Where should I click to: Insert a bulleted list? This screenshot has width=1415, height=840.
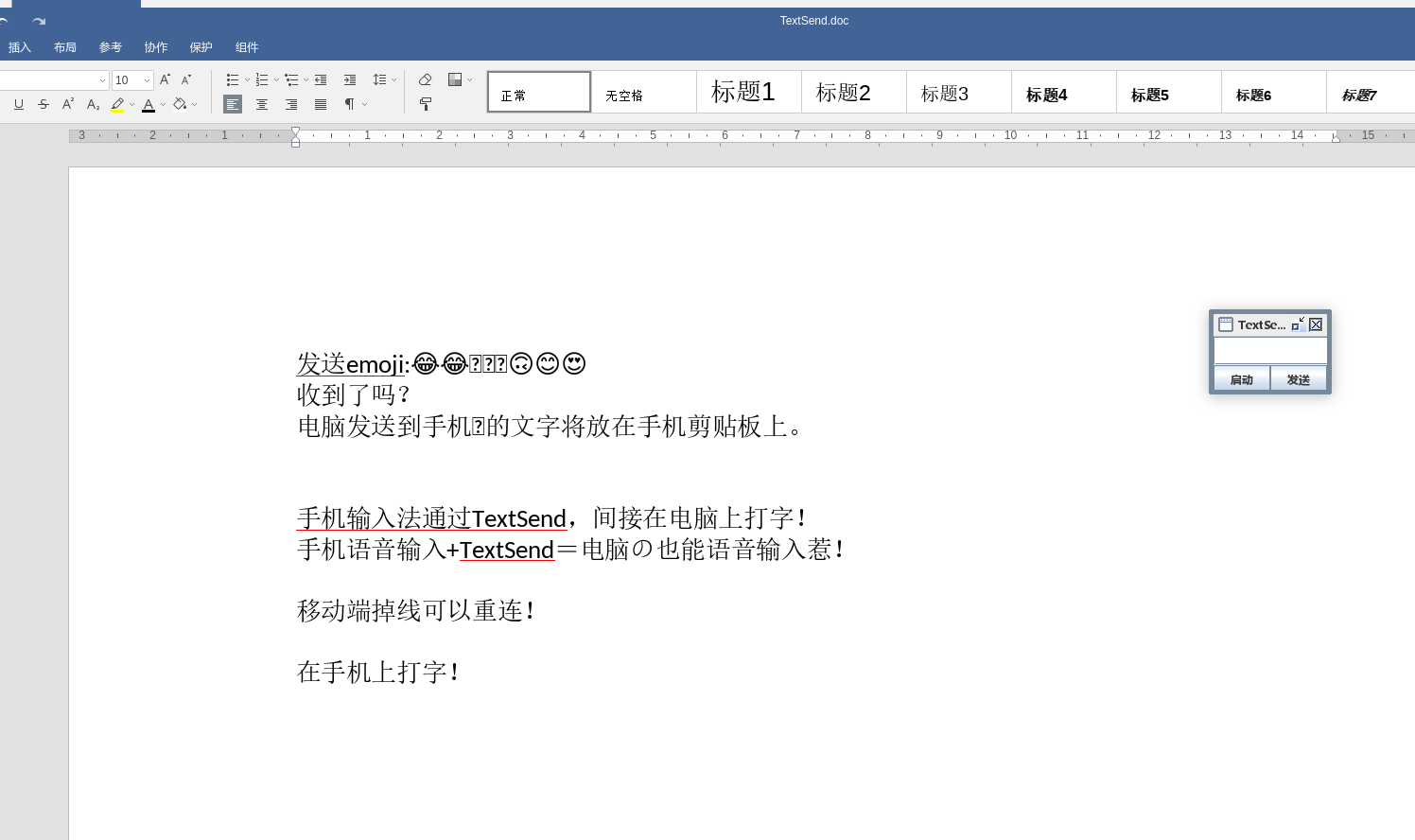pos(233,79)
